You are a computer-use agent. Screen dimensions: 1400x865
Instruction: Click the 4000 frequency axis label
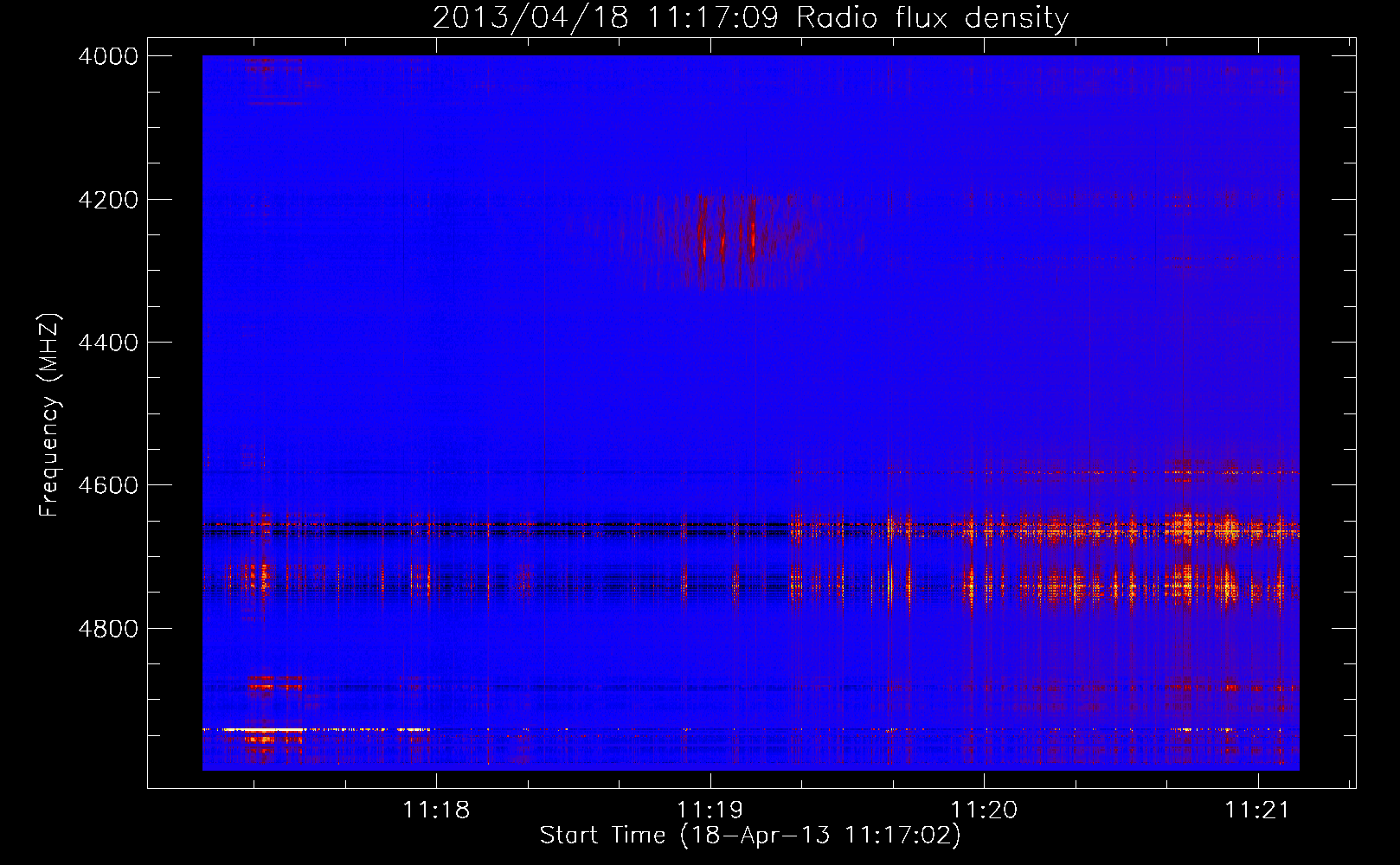pos(108,56)
